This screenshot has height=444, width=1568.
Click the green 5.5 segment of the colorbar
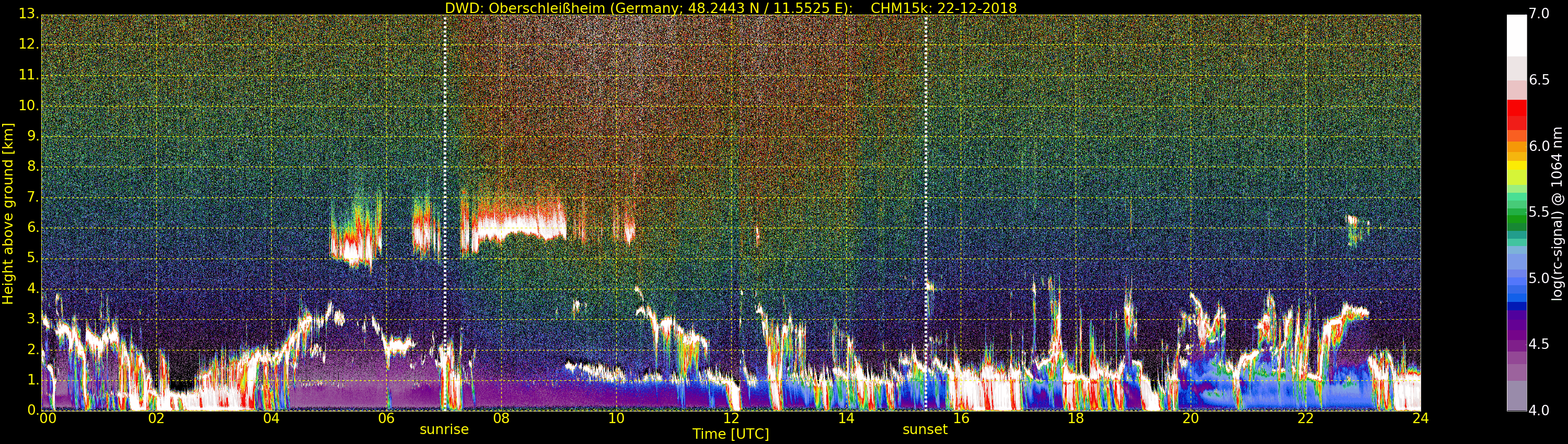tap(1517, 213)
